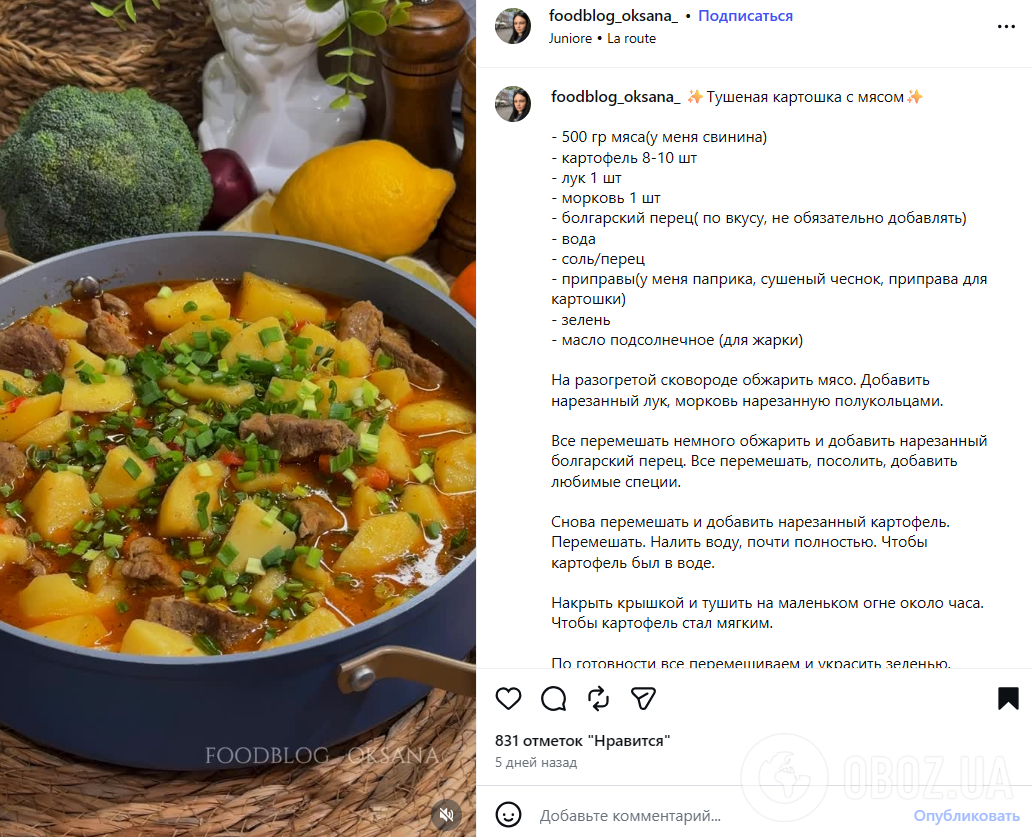Share the post via the paper plane icon
1032x837 pixels.
pyautogui.click(x=644, y=699)
